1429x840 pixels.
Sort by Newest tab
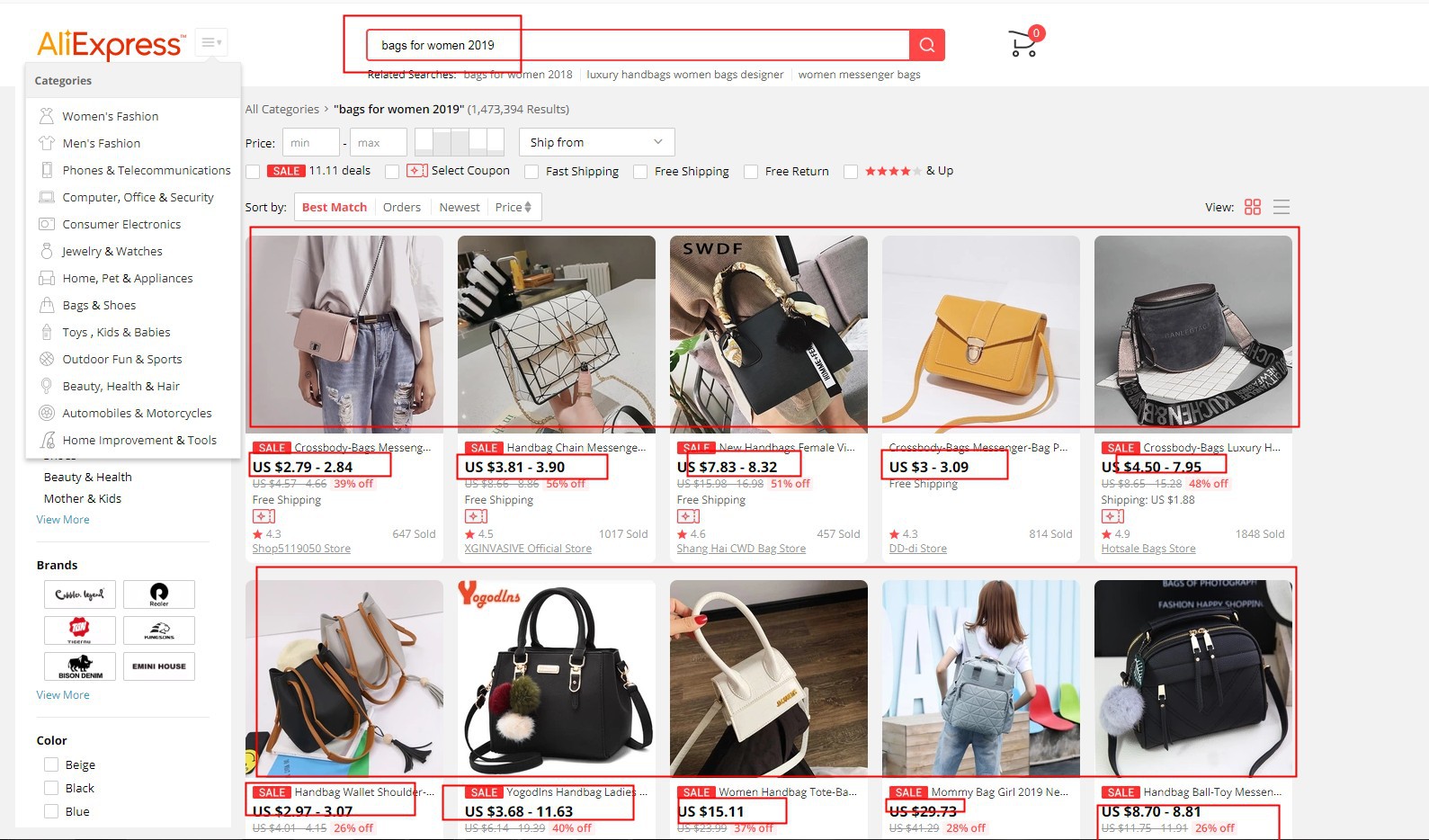460,207
